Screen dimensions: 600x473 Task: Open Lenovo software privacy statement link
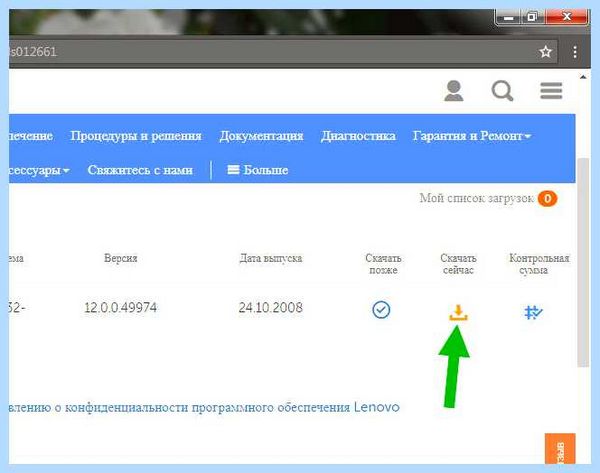point(204,407)
